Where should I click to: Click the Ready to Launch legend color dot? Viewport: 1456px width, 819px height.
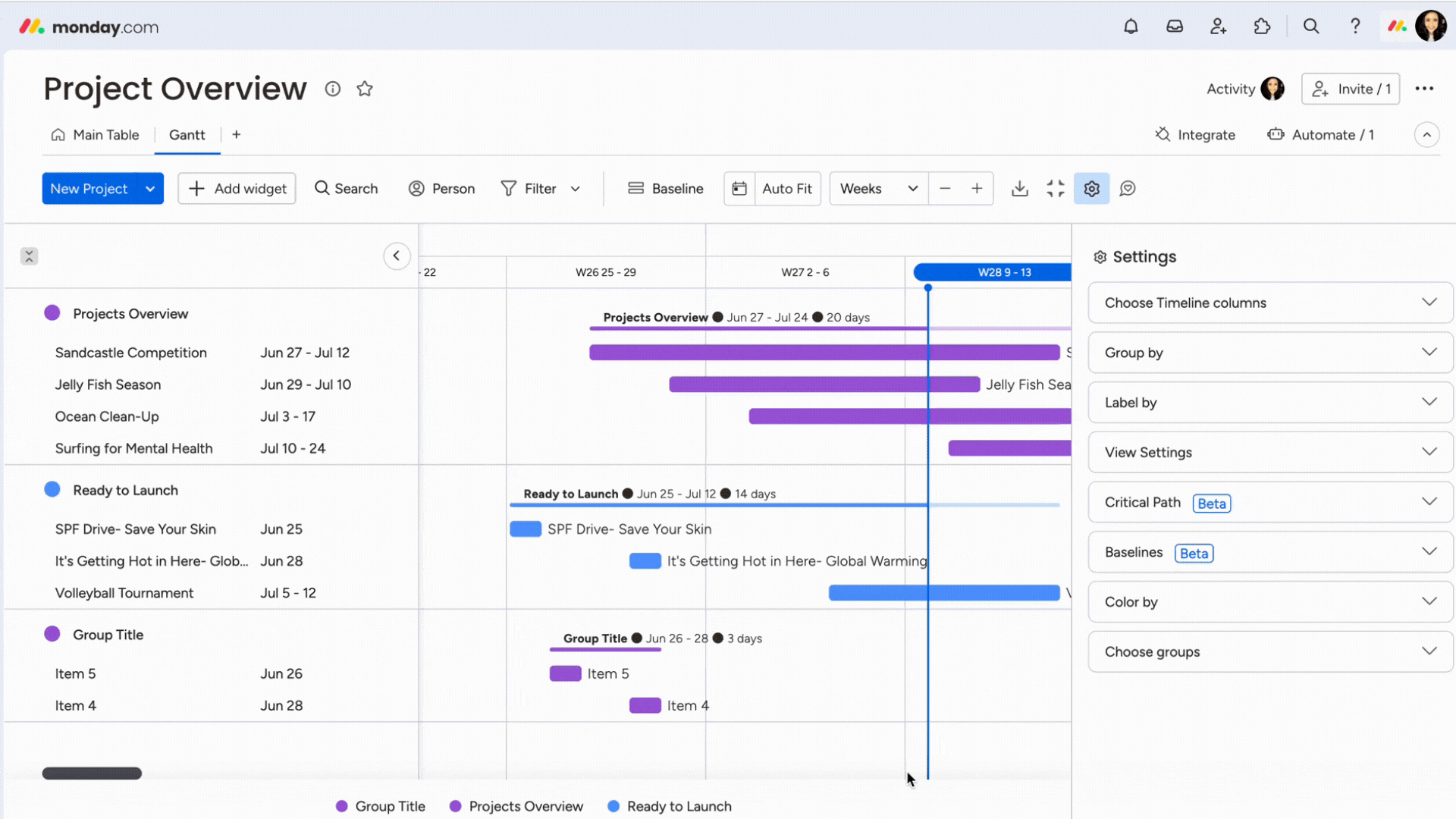(613, 806)
